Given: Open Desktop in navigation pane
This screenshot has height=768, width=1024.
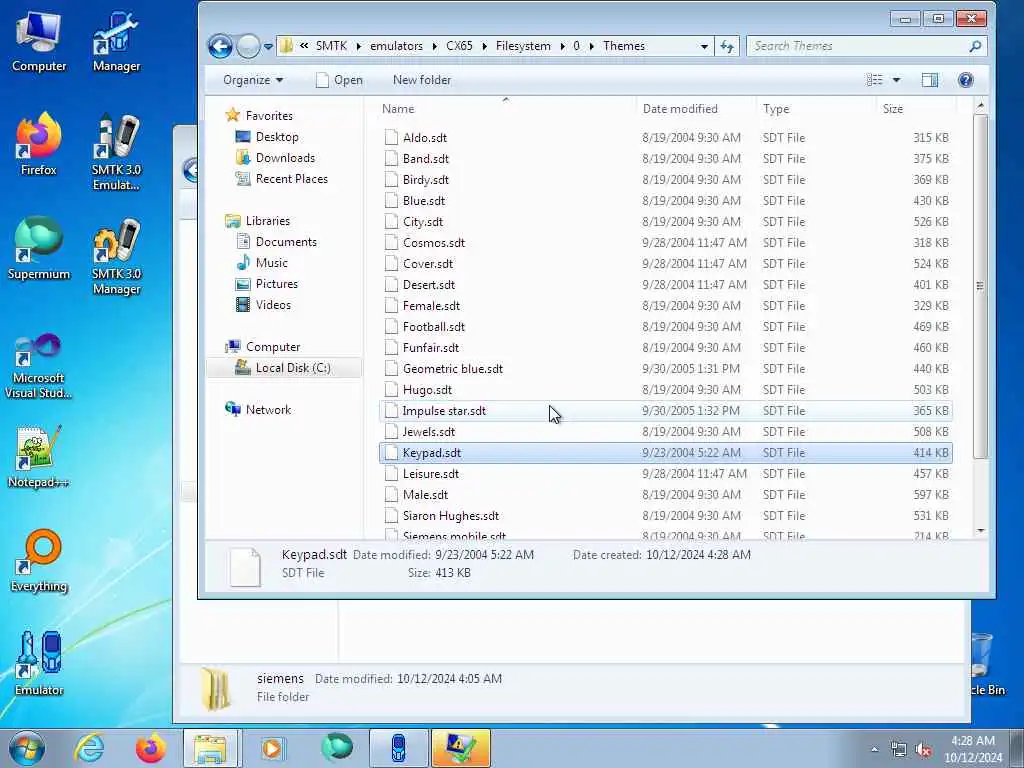Looking at the screenshot, I should click(277, 137).
